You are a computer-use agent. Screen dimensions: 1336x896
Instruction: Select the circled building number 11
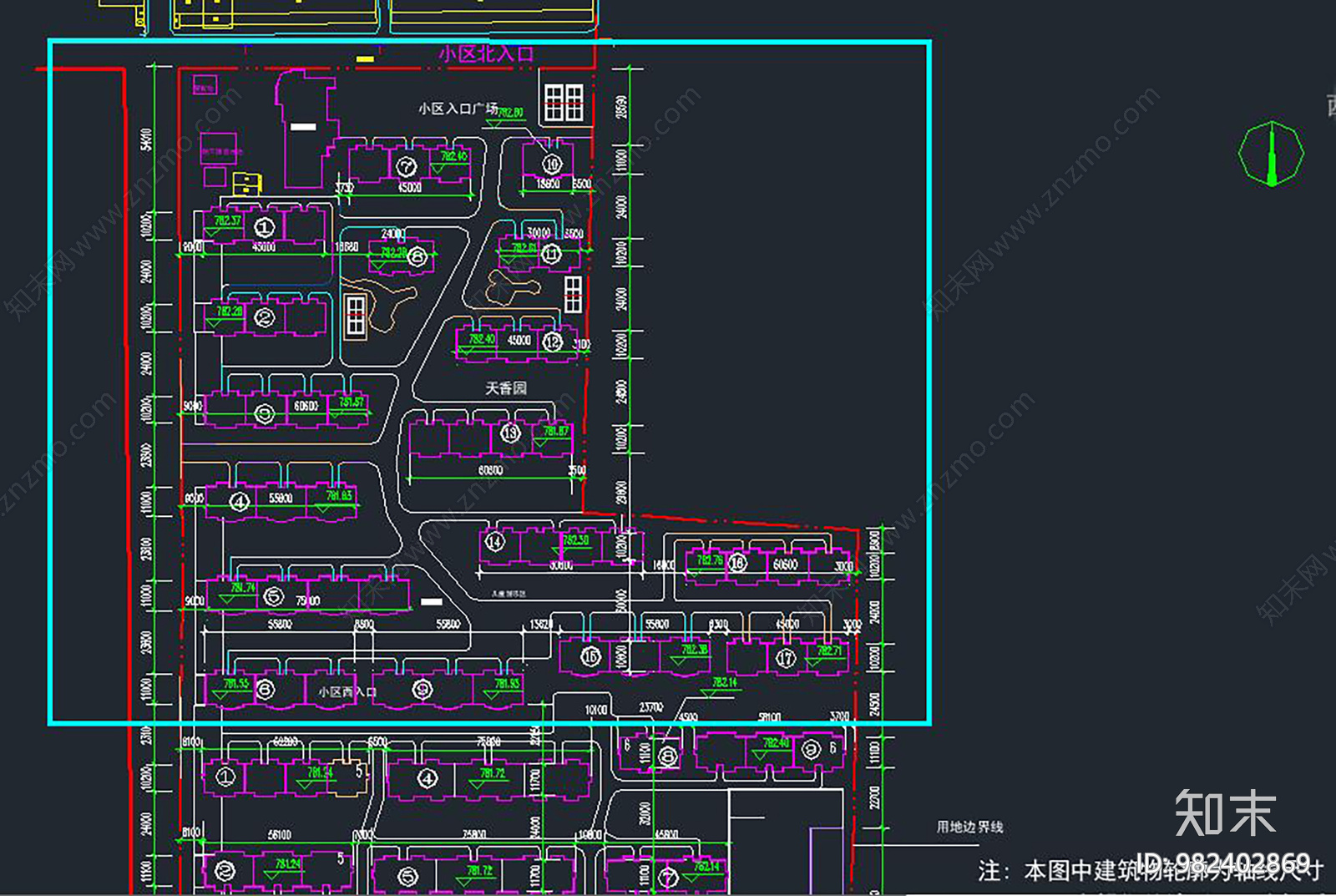click(551, 254)
